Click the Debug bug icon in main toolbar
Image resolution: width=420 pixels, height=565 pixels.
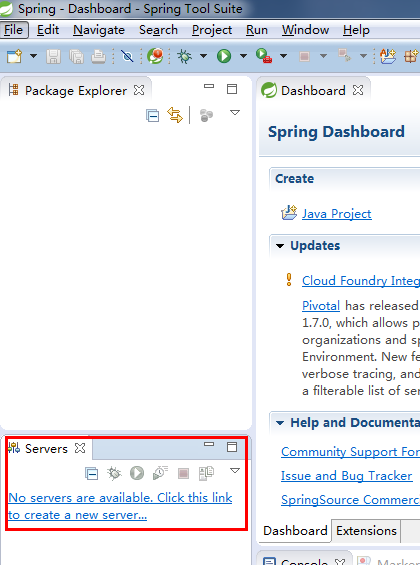pos(184,56)
